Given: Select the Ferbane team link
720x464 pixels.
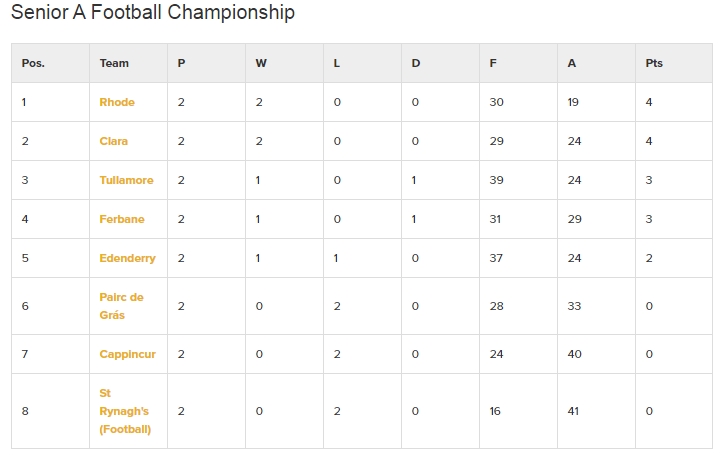Looking at the screenshot, I should tap(122, 219).
